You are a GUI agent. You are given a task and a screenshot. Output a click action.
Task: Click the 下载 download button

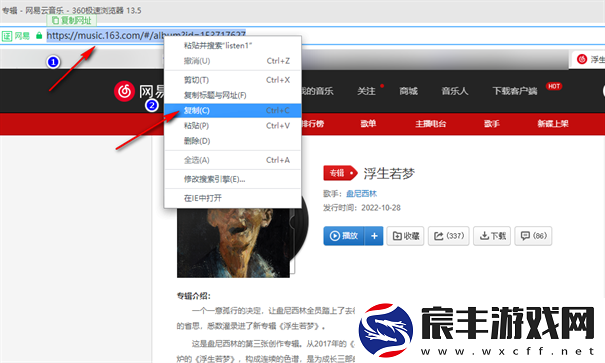coord(492,236)
